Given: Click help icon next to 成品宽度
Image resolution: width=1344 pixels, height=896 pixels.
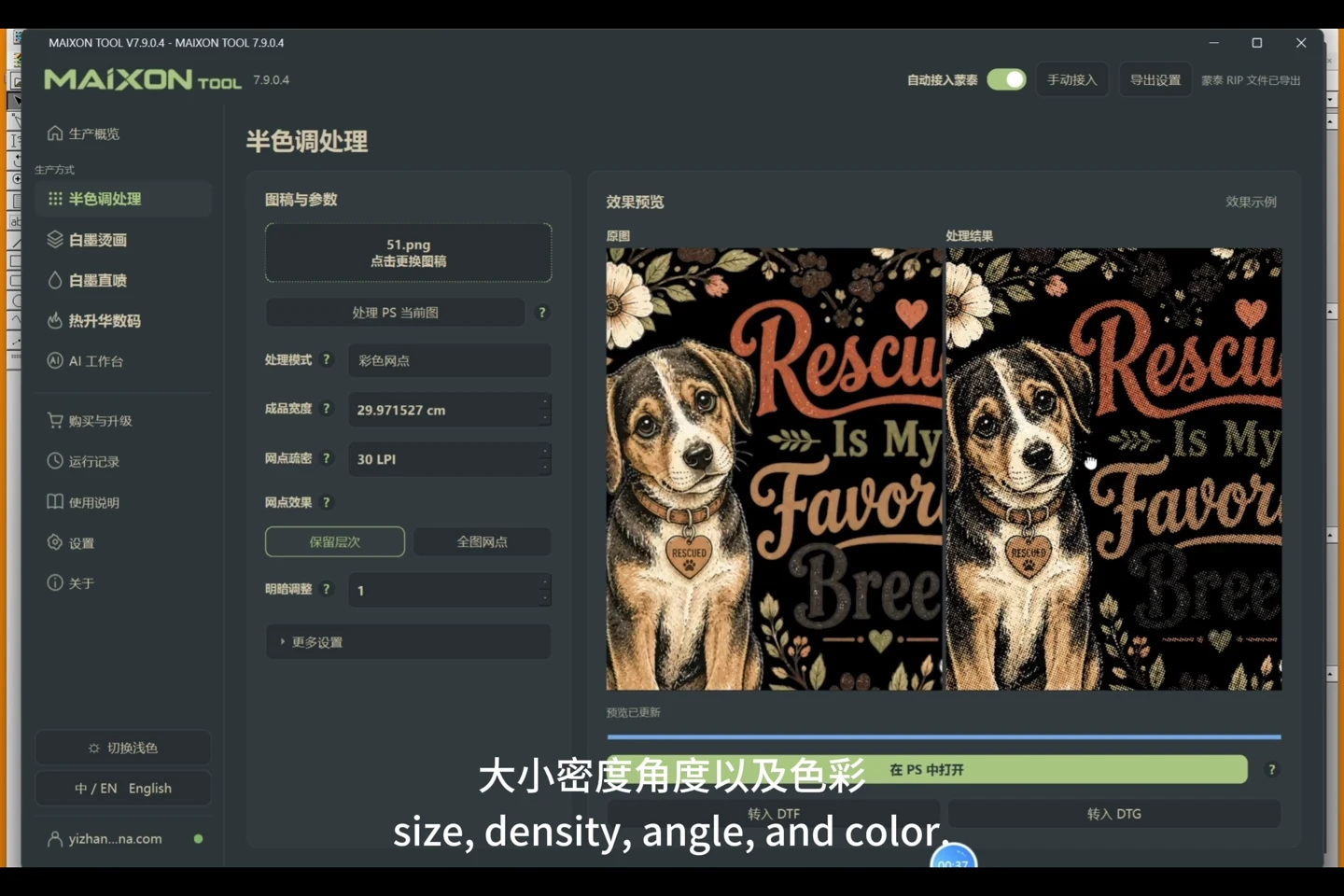Looking at the screenshot, I should point(327,408).
